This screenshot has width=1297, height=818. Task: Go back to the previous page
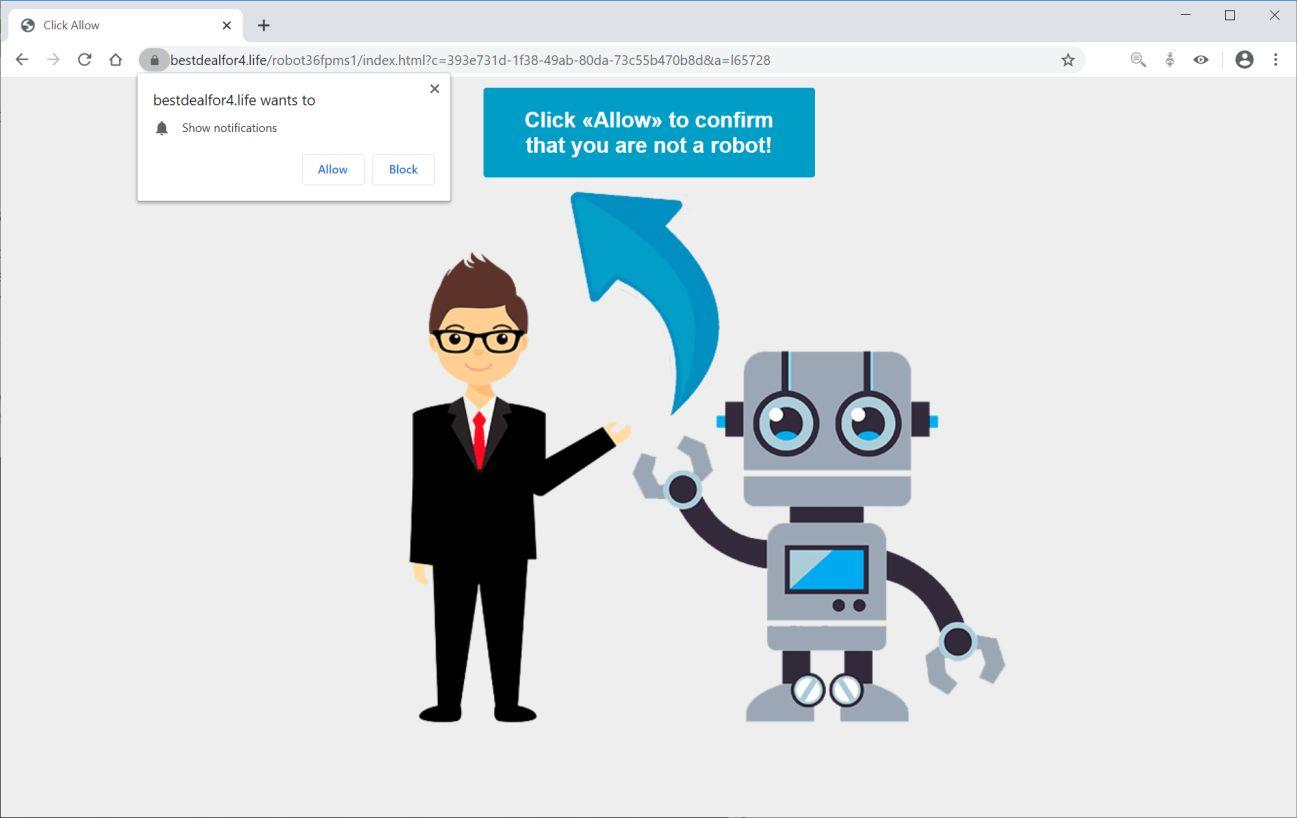[22, 60]
